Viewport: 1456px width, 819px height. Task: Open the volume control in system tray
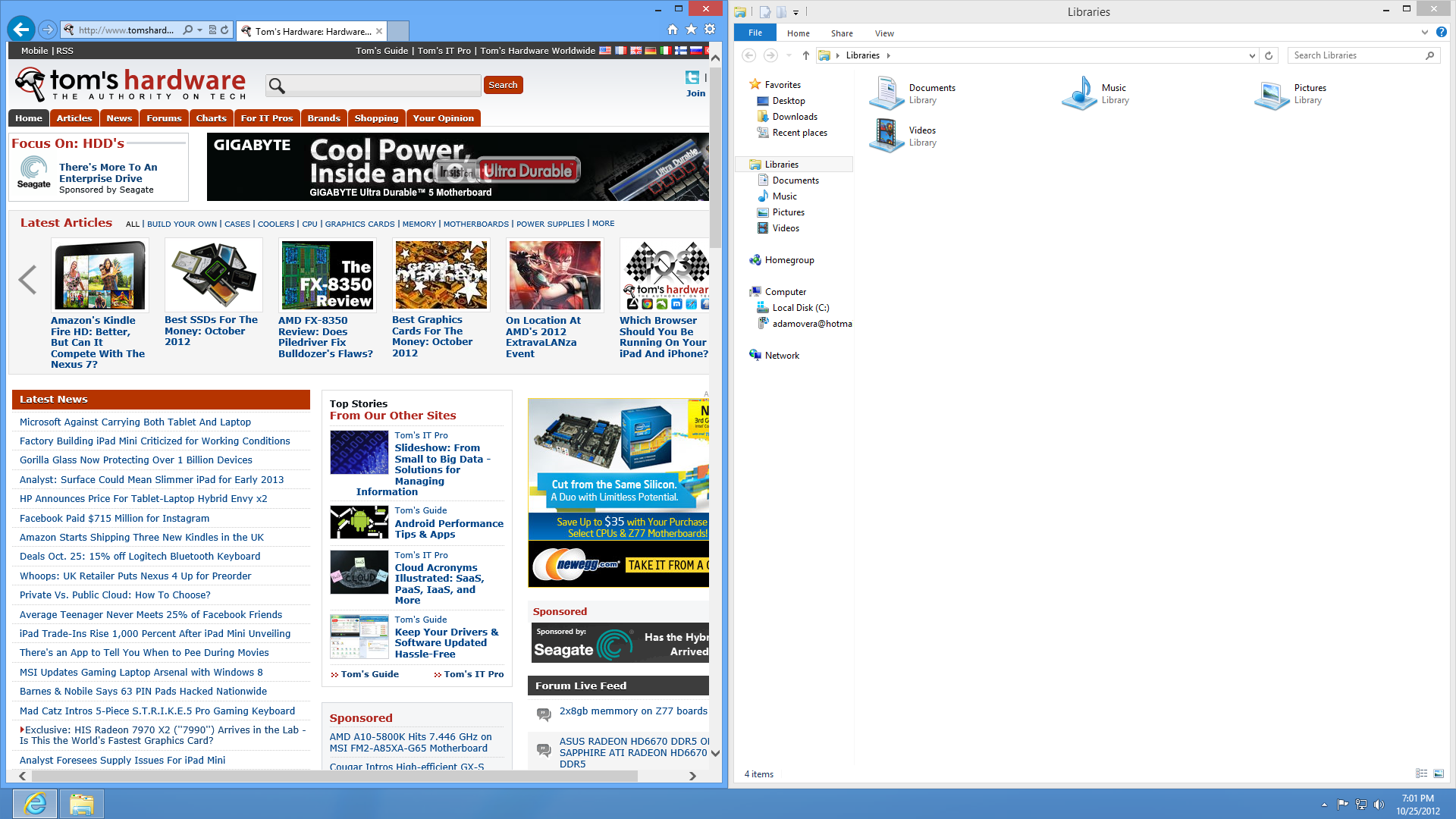pyautogui.click(x=1379, y=805)
